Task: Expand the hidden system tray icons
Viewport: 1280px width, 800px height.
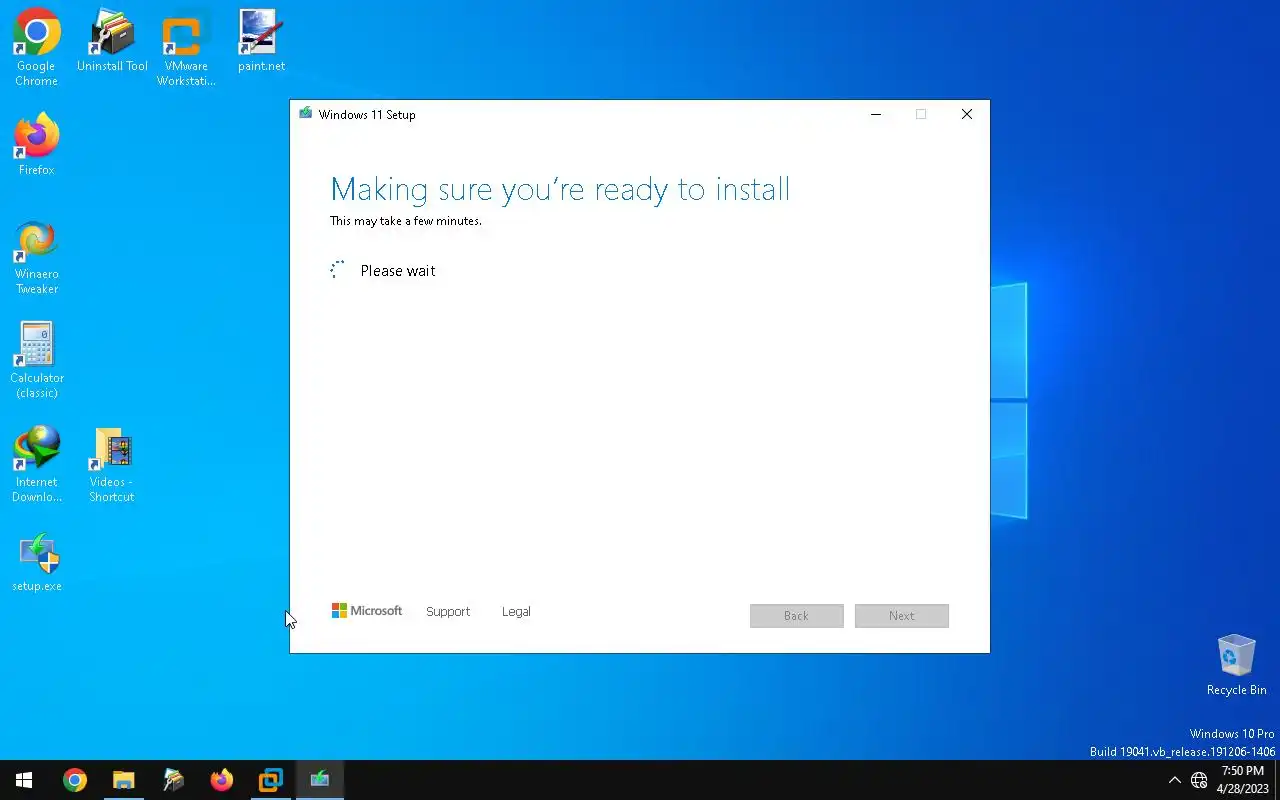Action: click(1174, 780)
